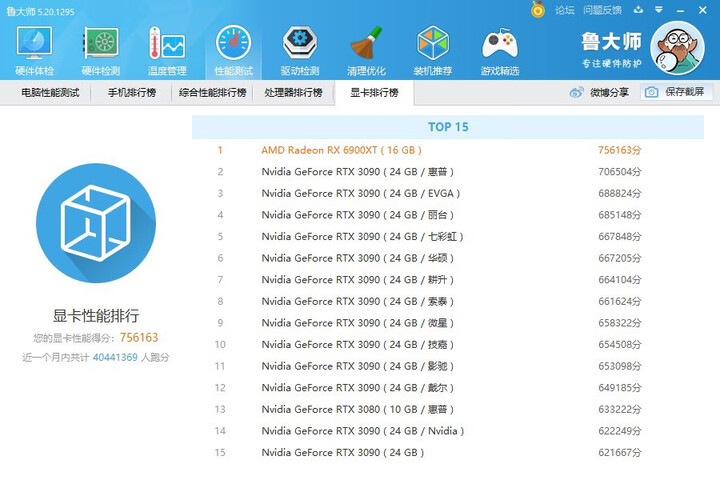
Task: Click the 显卡性能排行 heading
Action: coord(96,316)
